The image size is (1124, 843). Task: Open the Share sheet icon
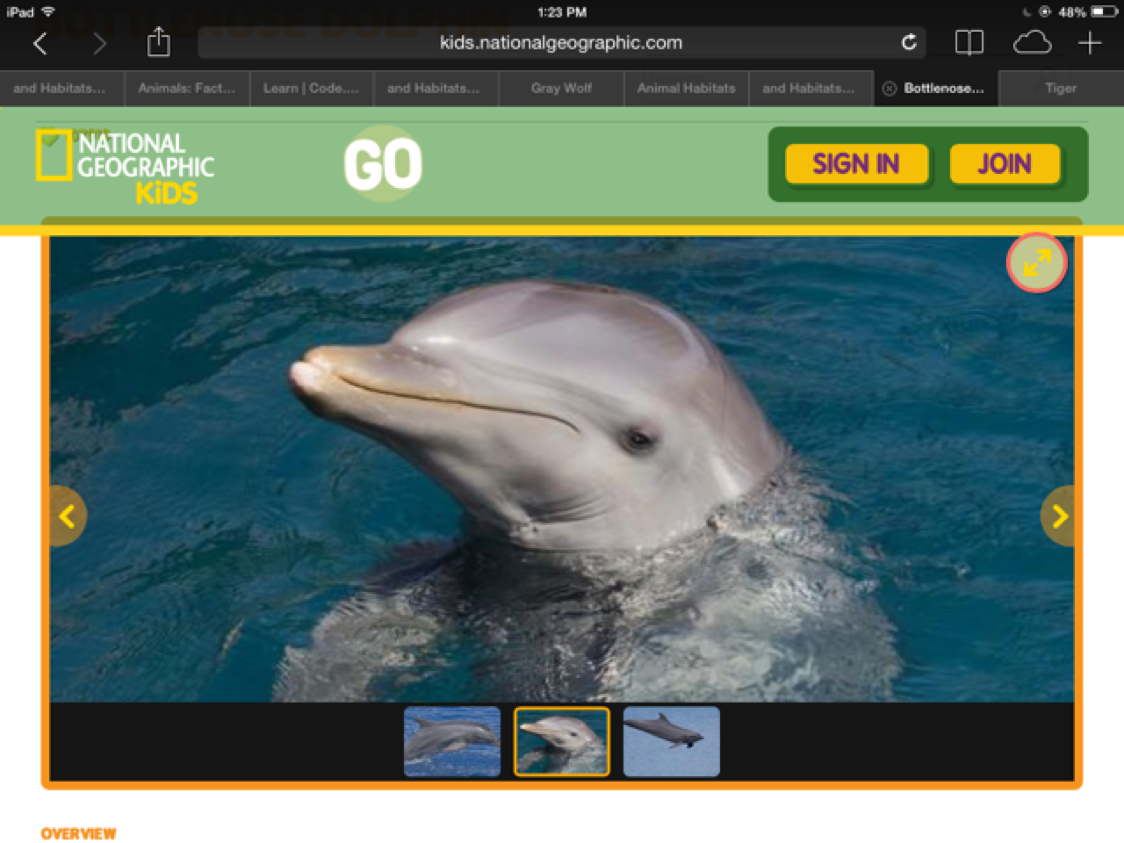(158, 42)
